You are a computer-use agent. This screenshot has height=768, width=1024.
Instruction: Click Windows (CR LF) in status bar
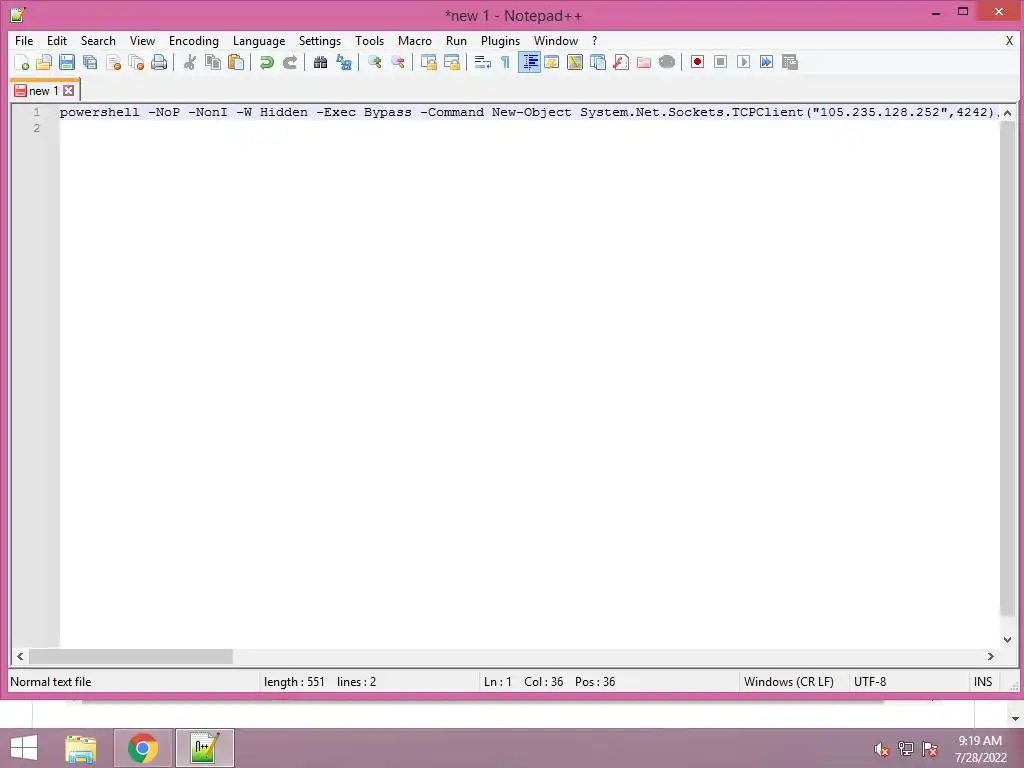[789, 682]
